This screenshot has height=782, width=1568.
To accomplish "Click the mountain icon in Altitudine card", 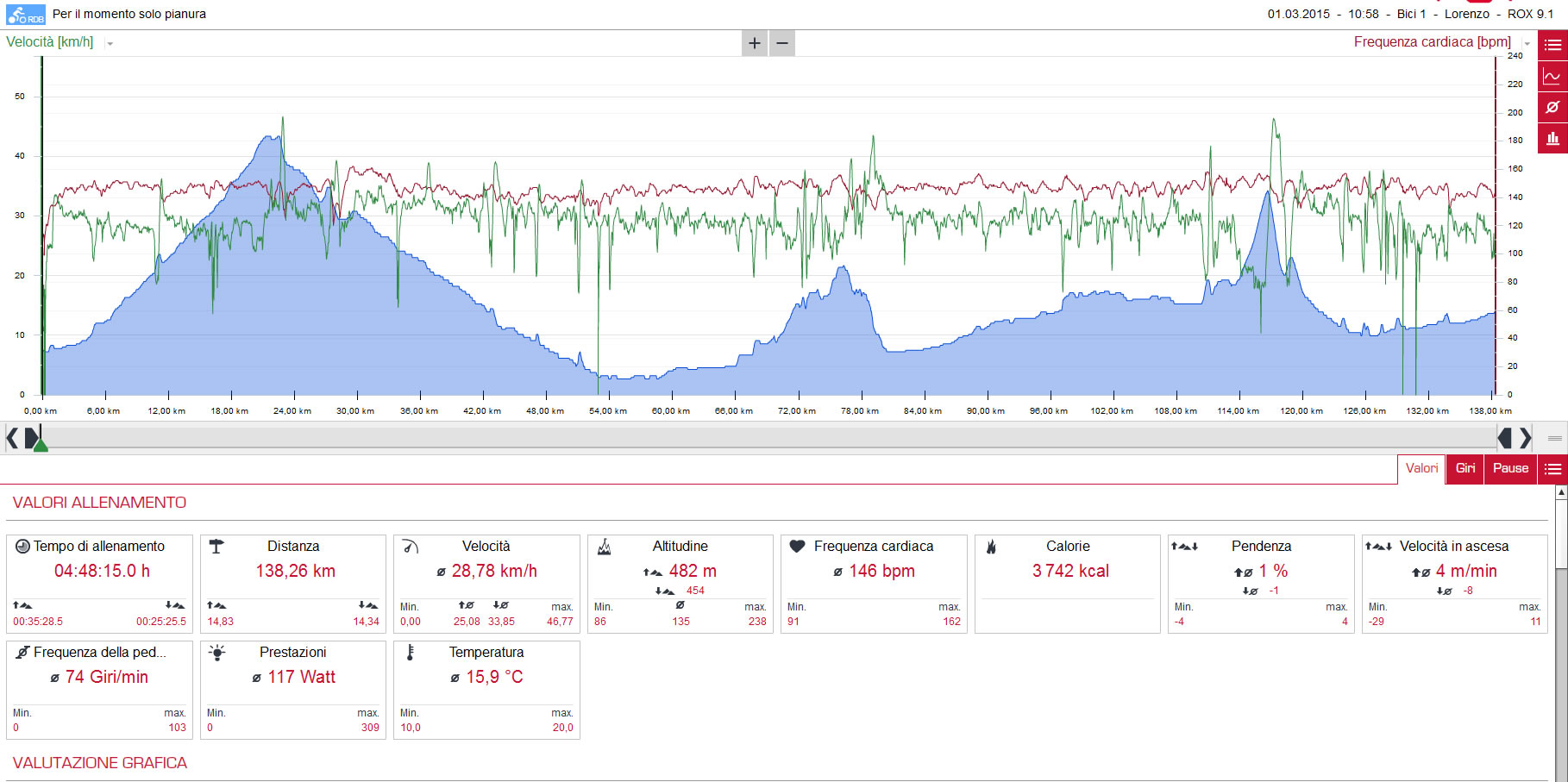I will click(x=605, y=547).
